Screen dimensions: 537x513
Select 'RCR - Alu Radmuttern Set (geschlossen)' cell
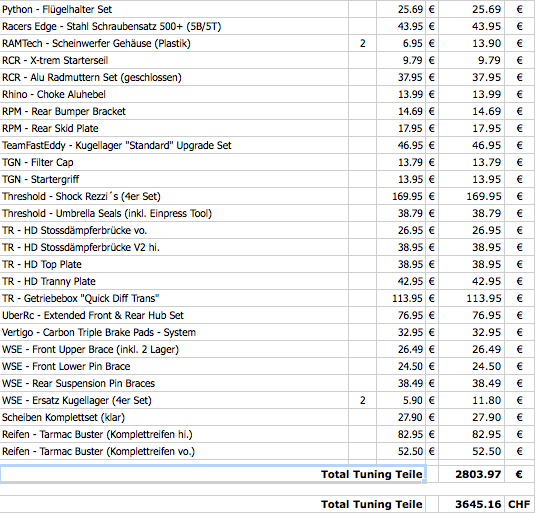[x=174, y=77]
